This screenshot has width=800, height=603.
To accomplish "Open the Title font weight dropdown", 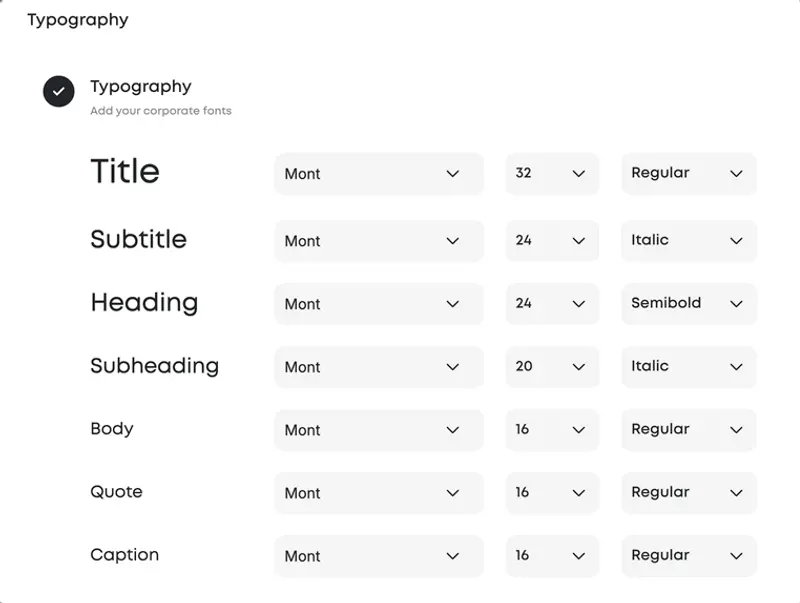I will (x=688, y=174).
